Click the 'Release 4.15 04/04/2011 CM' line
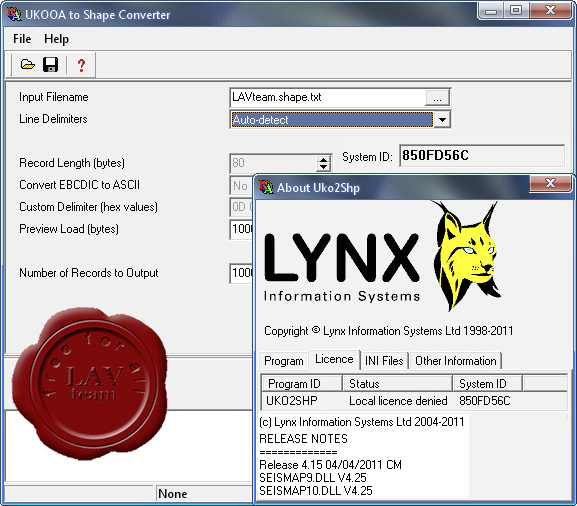 coord(330,464)
